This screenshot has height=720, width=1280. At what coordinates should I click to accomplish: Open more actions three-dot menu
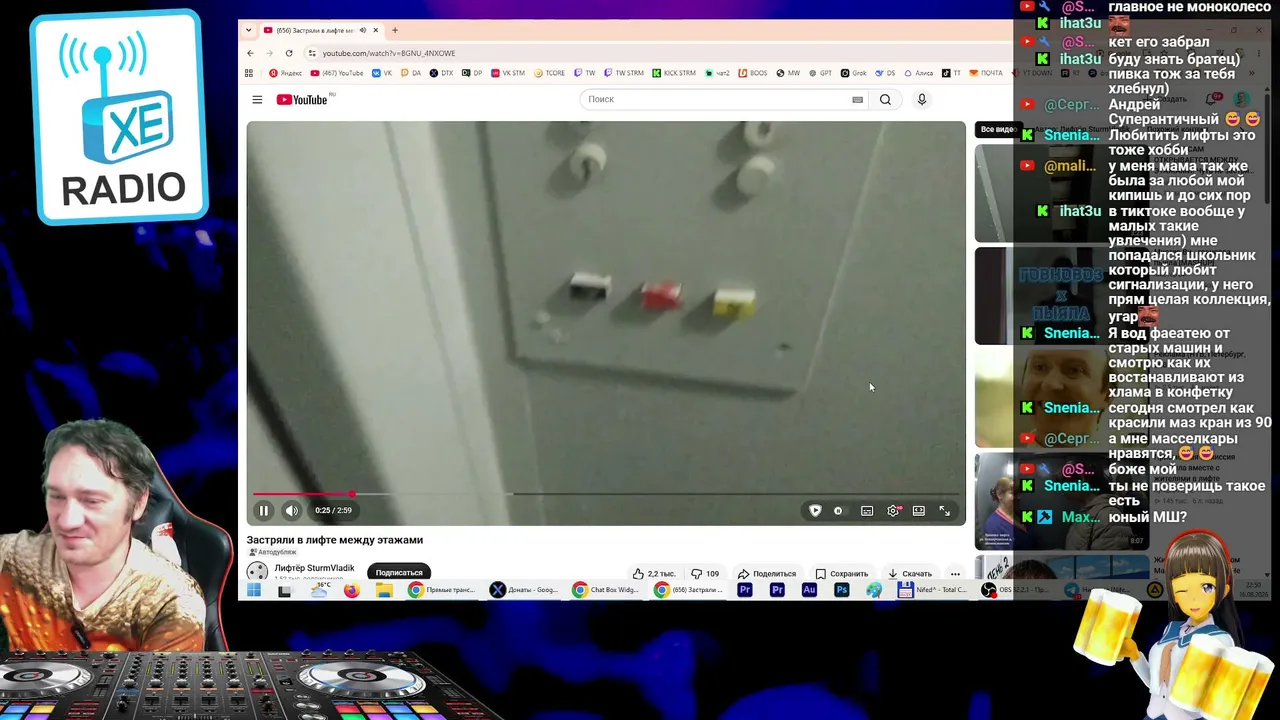point(955,574)
